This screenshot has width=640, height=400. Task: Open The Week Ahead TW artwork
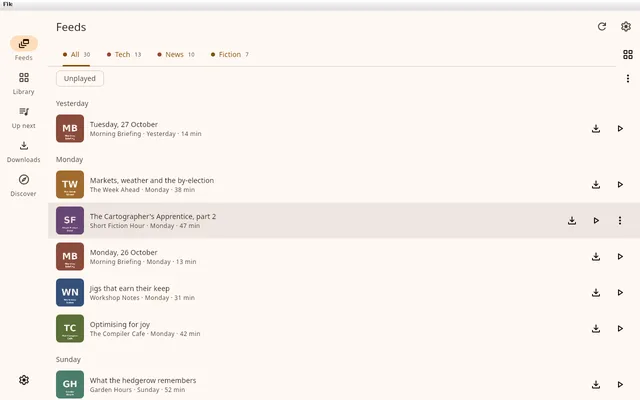pyautogui.click(x=70, y=184)
